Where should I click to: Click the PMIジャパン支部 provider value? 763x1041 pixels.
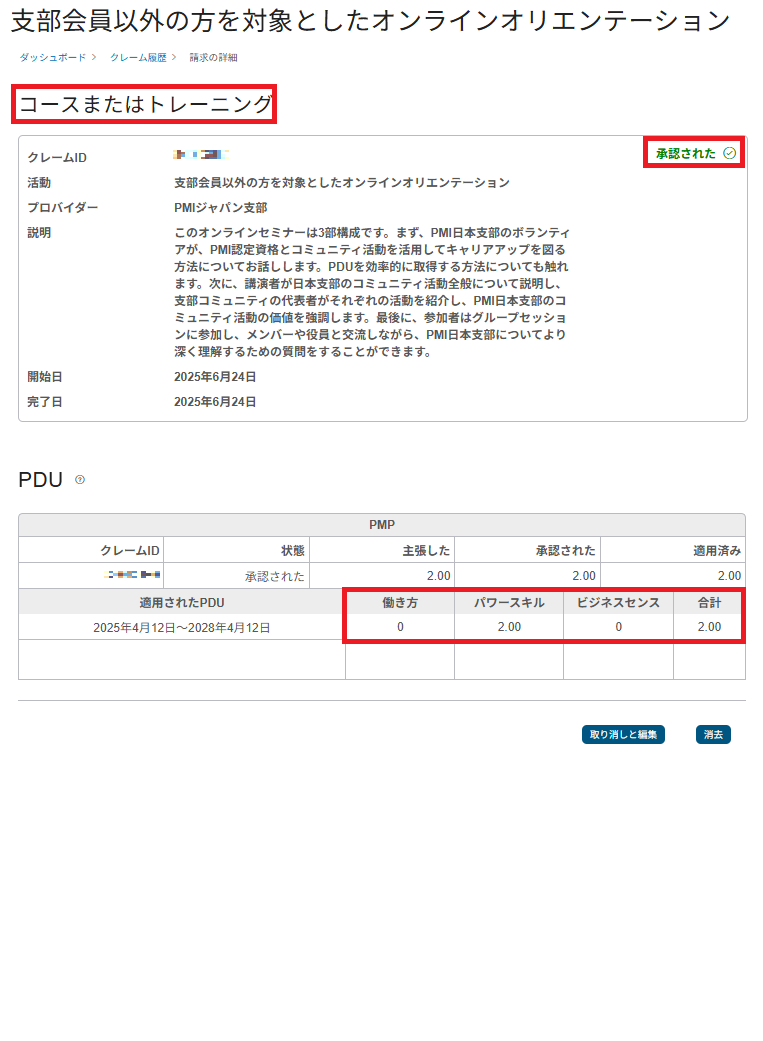click(220, 208)
